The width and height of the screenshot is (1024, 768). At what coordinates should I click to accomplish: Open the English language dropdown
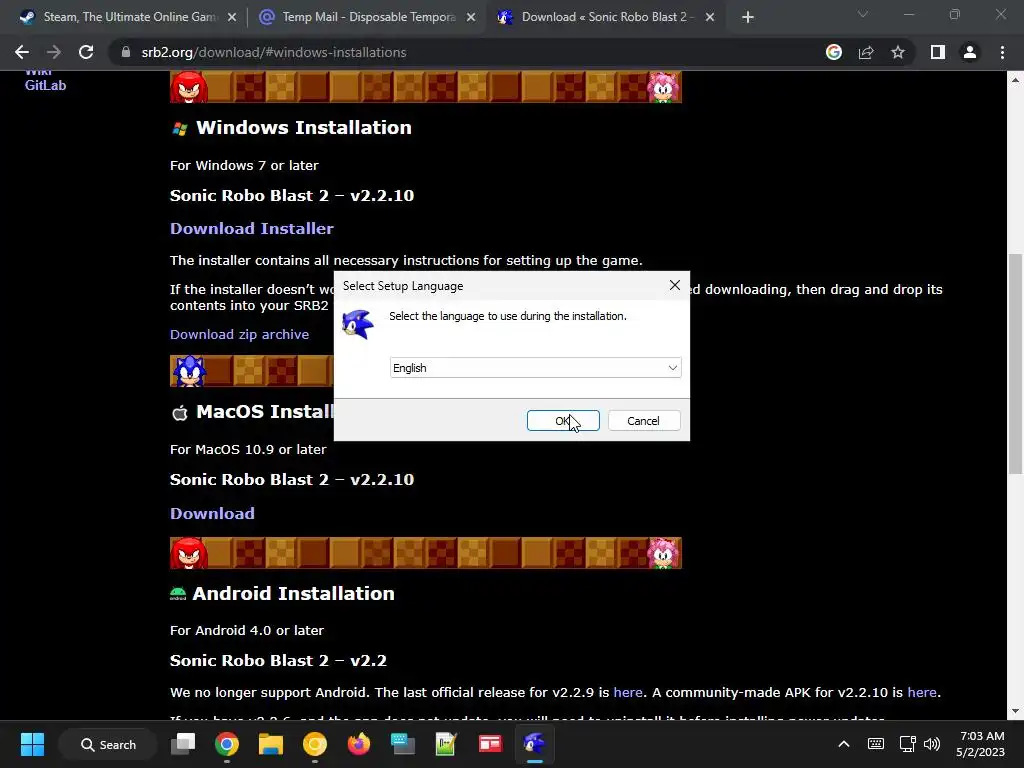point(536,368)
